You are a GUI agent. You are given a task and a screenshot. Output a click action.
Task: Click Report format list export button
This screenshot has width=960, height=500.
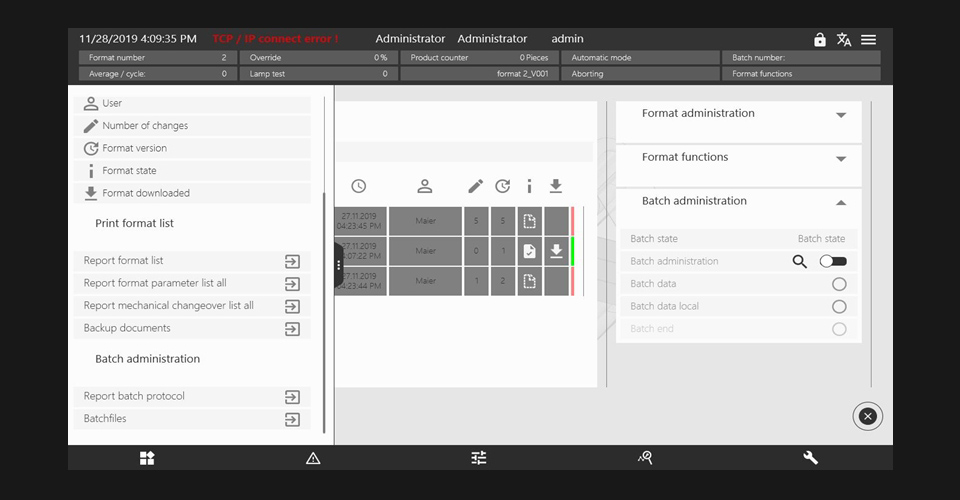coord(292,261)
